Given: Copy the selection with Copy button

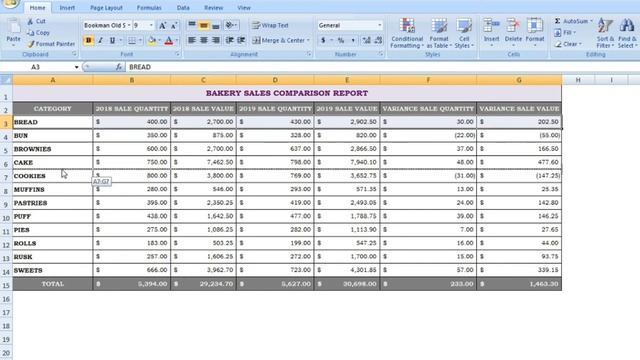Looking at the screenshot, I should coord(38,33).
